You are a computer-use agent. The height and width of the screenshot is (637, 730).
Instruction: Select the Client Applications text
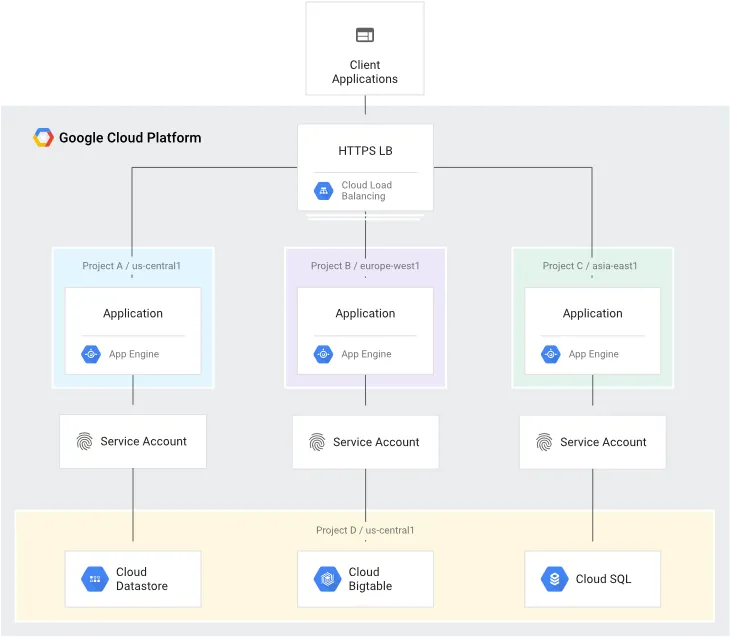[365, 72]
